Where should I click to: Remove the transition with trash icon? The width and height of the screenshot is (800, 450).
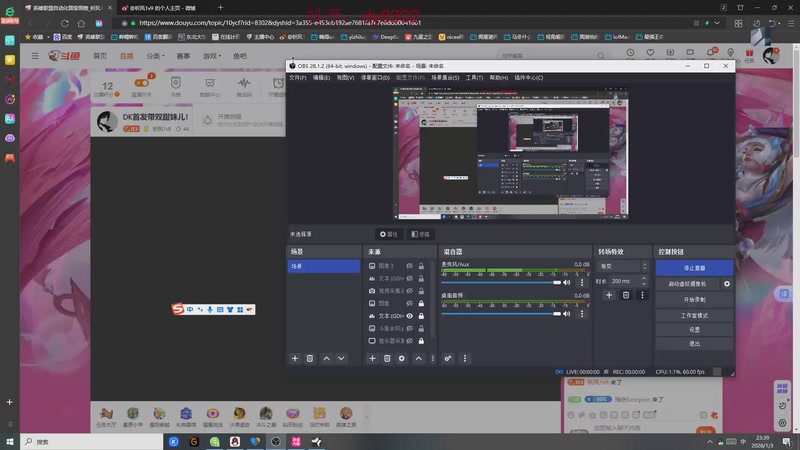(x=626, y=295)
